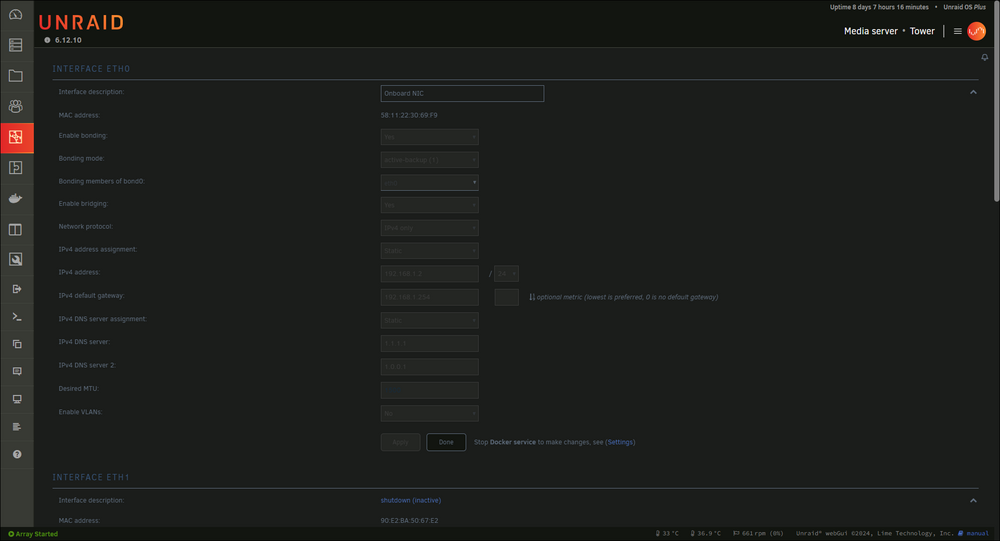Click the IPv4 DNS server 2 field
The width and height of the screenshot is (1000, 541).
tap(429, 367)
